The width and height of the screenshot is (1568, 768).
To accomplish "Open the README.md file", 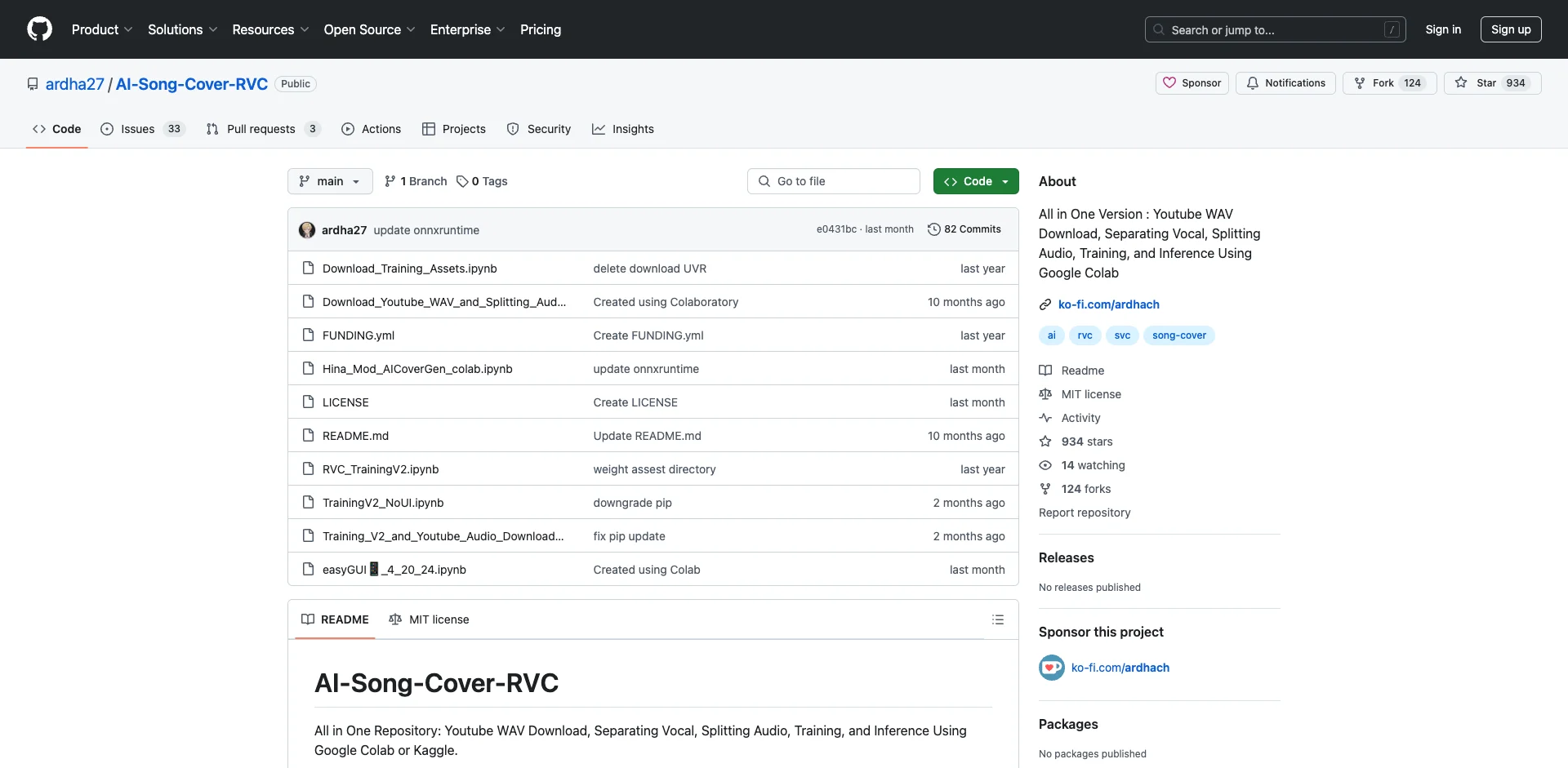I will [355, 436].
